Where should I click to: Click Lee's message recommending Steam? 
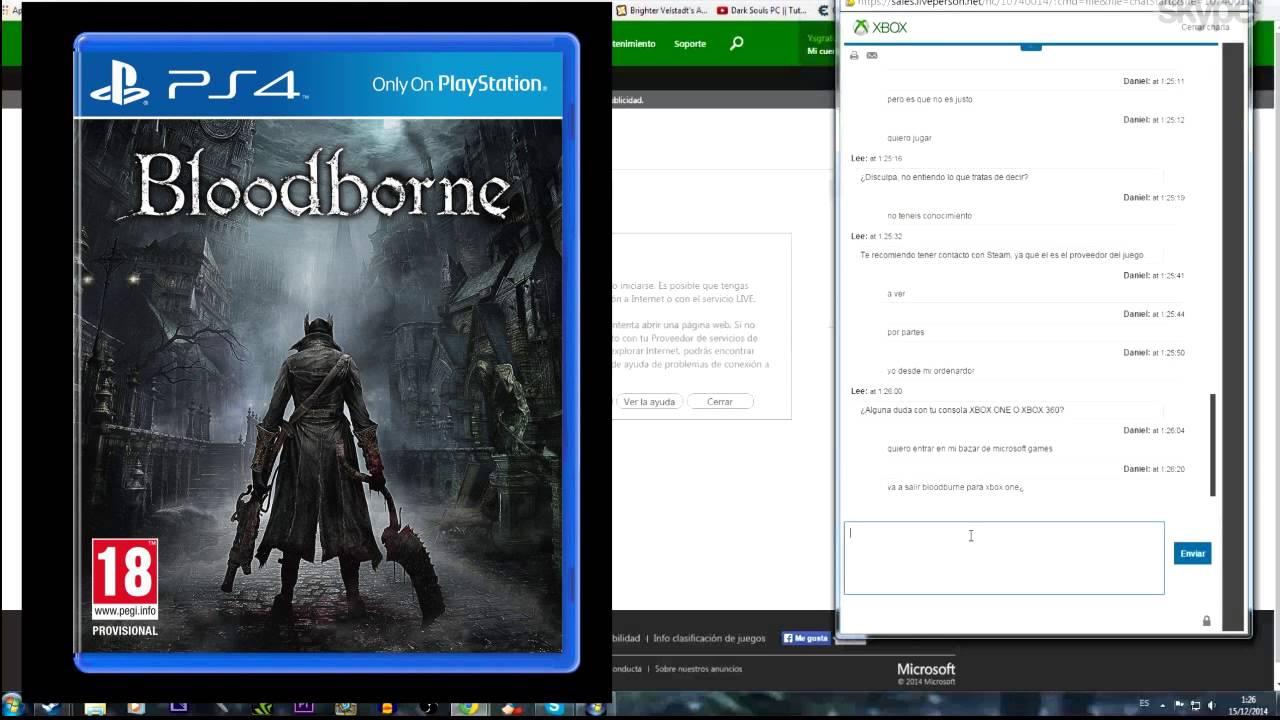[x=1002, y=255]
